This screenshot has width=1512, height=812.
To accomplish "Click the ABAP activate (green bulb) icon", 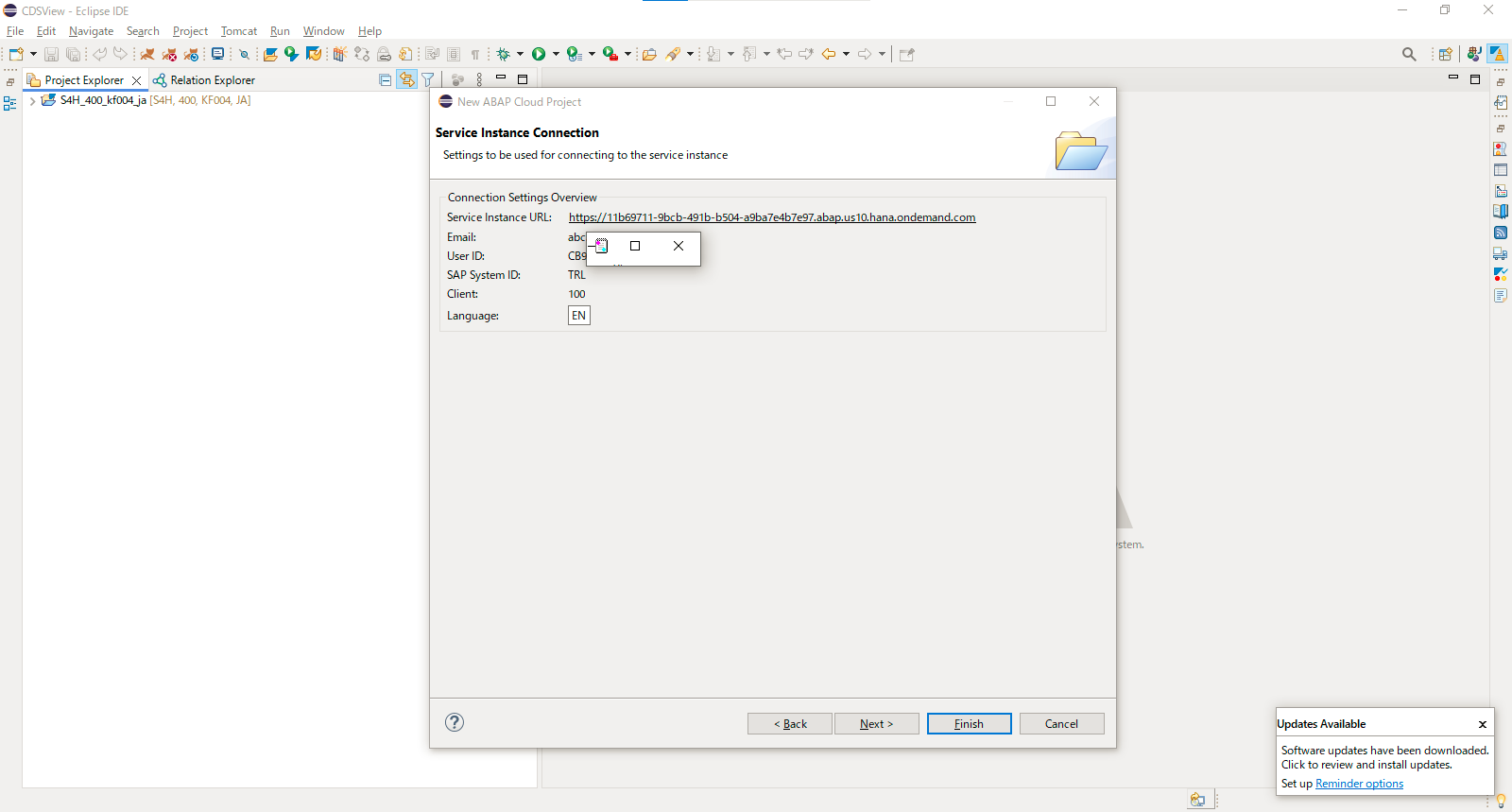I will (x=291, y=54).
